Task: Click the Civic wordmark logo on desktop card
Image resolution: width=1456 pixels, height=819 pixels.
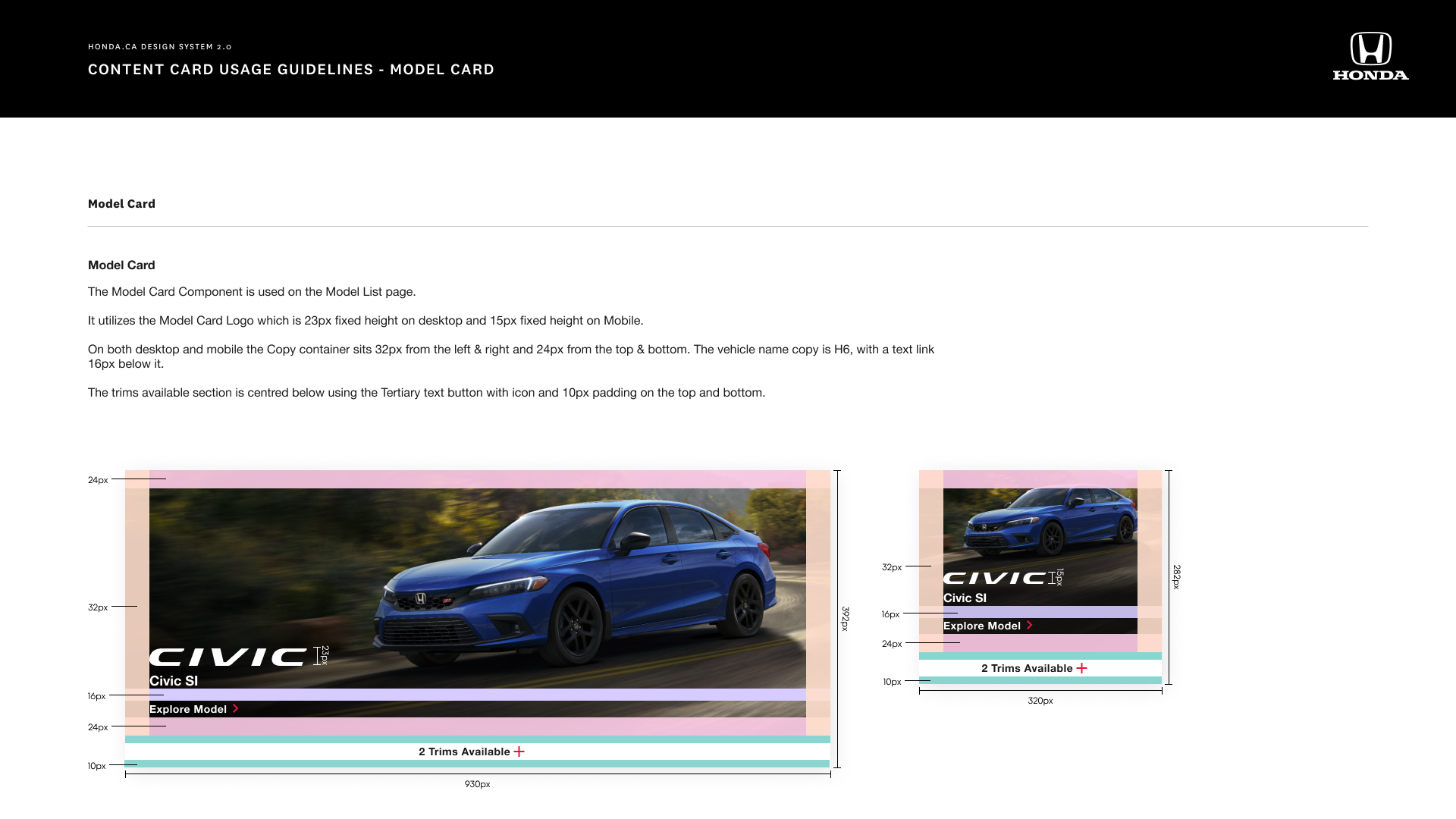Action: [x=228, y=657]
